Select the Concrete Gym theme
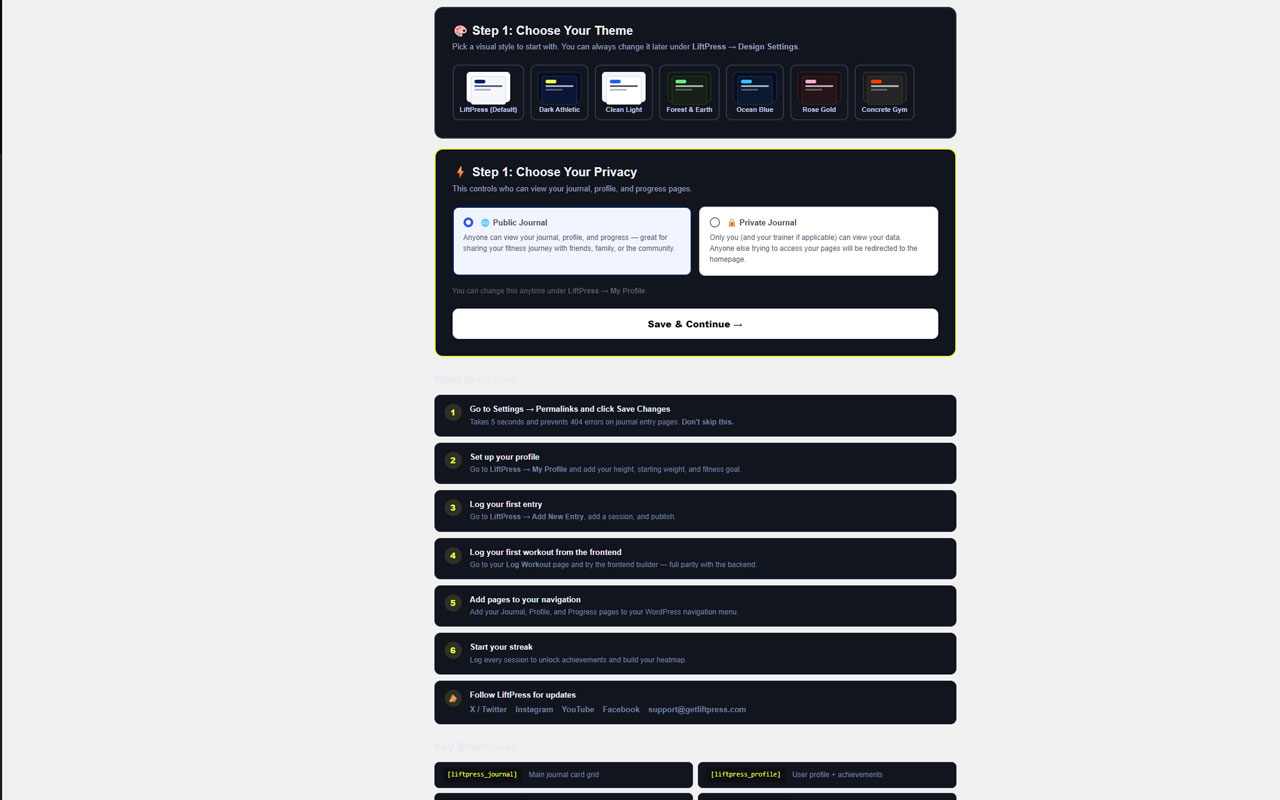The width and height of the screenshot is (1280, 800). pos(884,92)
